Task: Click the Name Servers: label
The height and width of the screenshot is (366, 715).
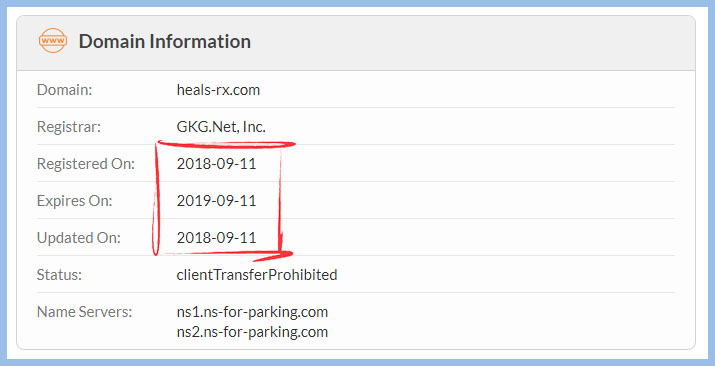Action: coord(84,312)
